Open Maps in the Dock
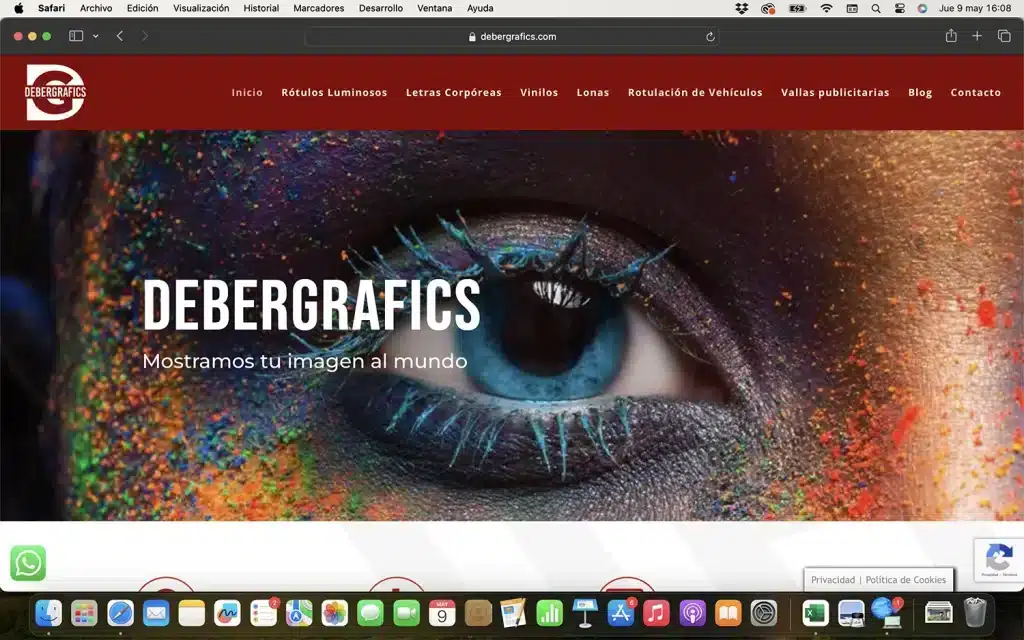This screenshot has height=640, width=1024. point(299,613)
